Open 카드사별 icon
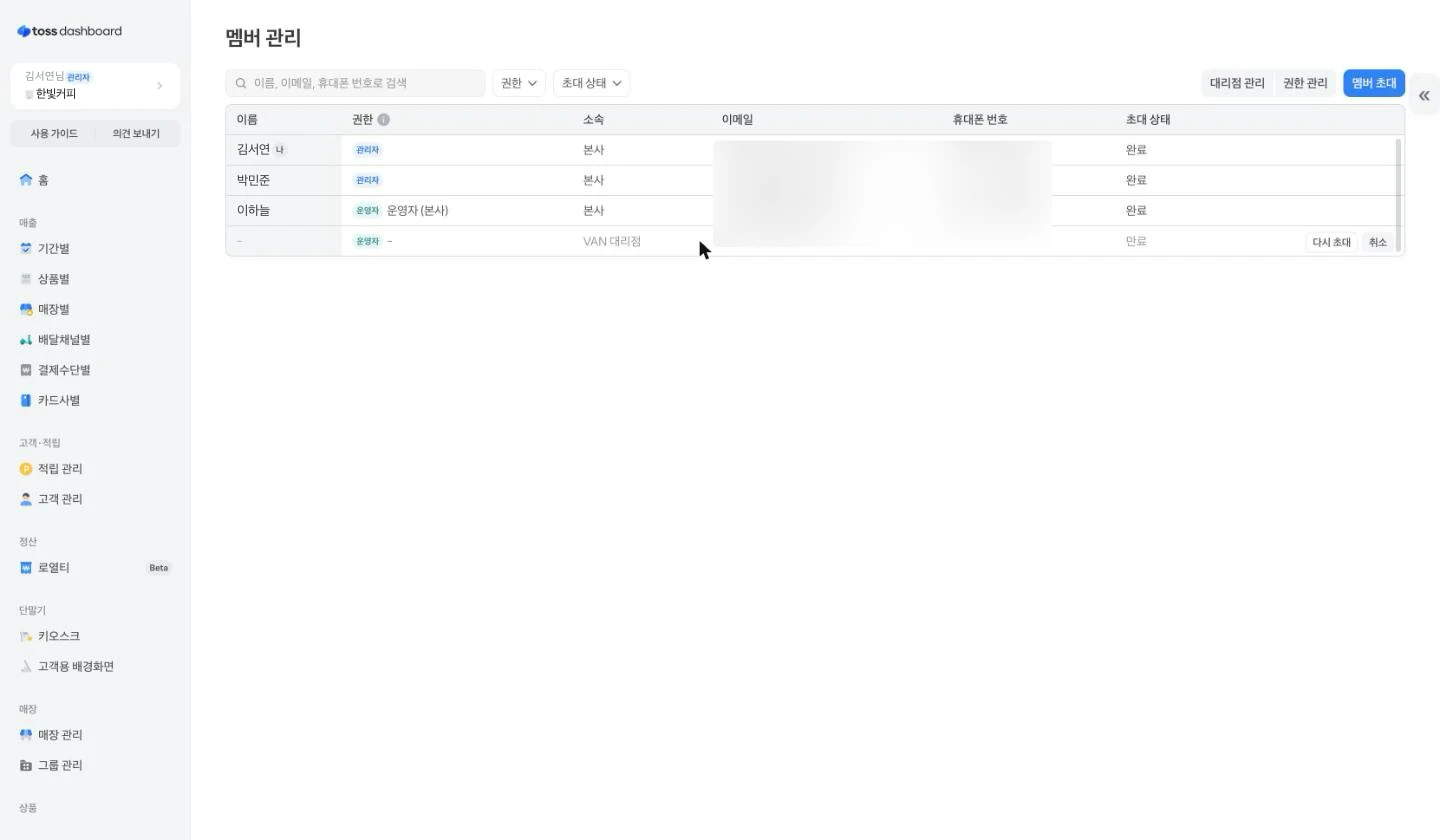The width and height of the screenshot is (1440, 840). [26, 400]
